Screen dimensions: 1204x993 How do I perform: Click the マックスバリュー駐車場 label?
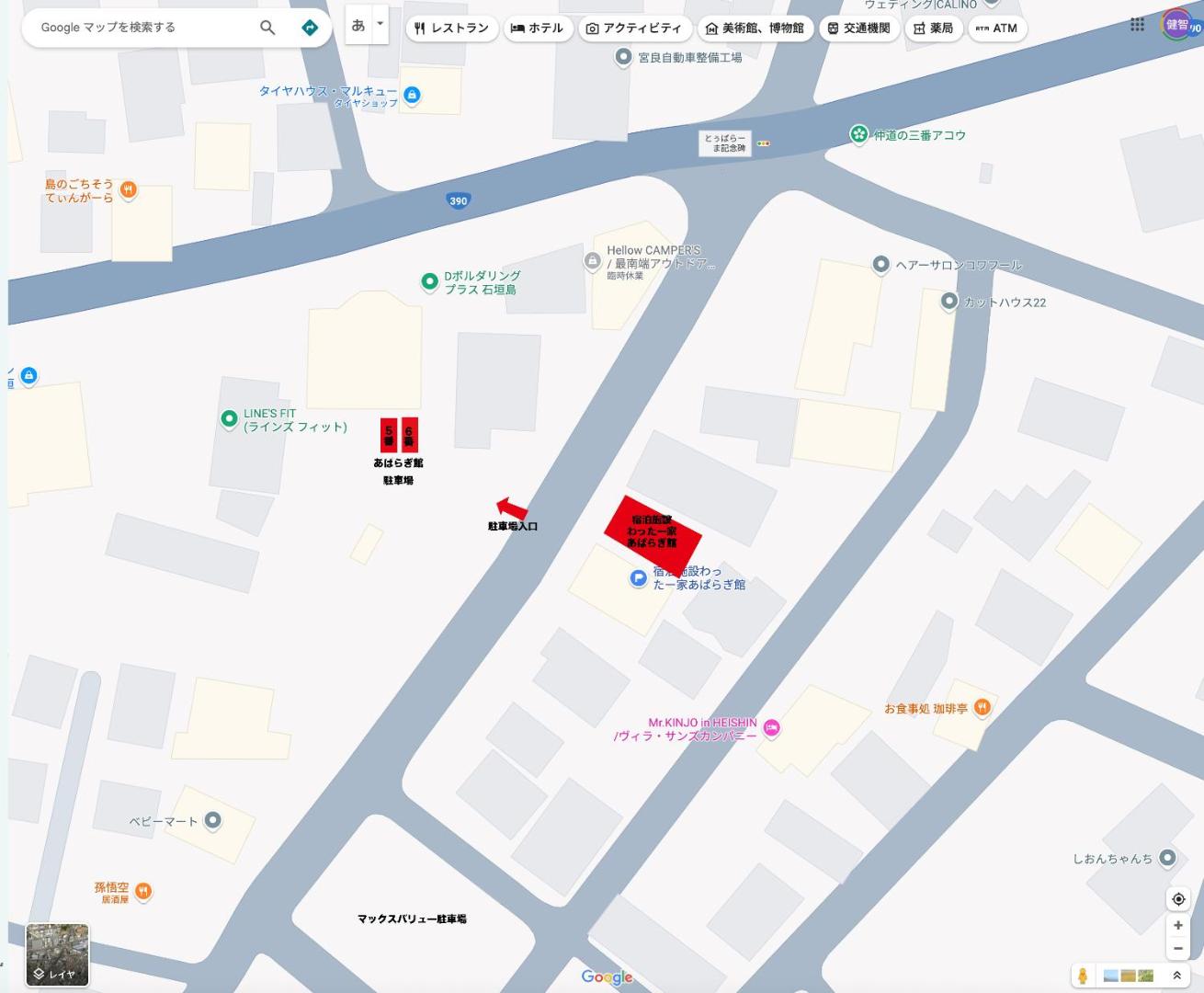coord(412,919)
